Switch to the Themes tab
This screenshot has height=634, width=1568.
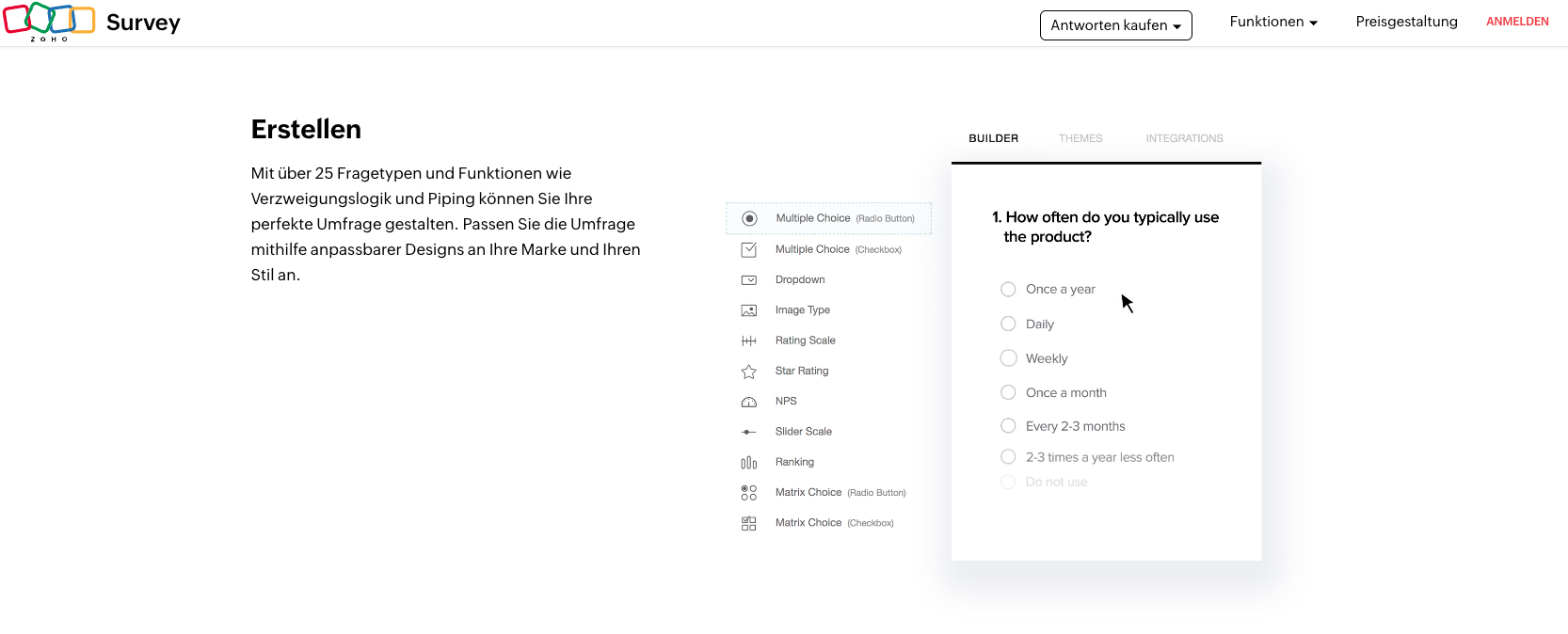point(1080,138)
